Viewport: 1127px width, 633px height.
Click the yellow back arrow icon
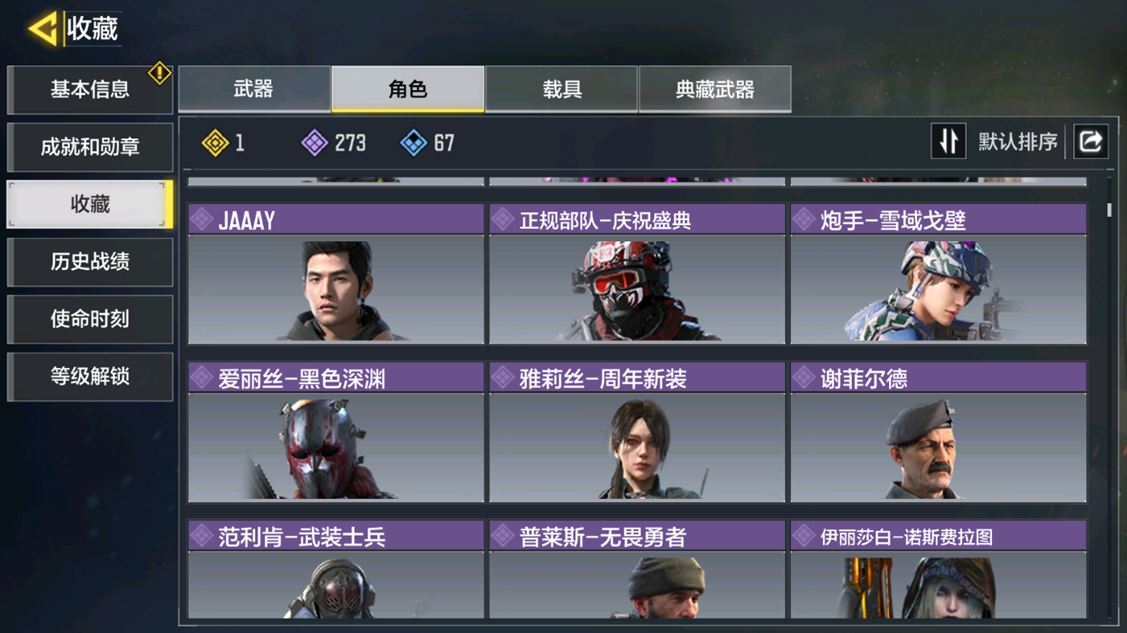[x=43, y=29]
